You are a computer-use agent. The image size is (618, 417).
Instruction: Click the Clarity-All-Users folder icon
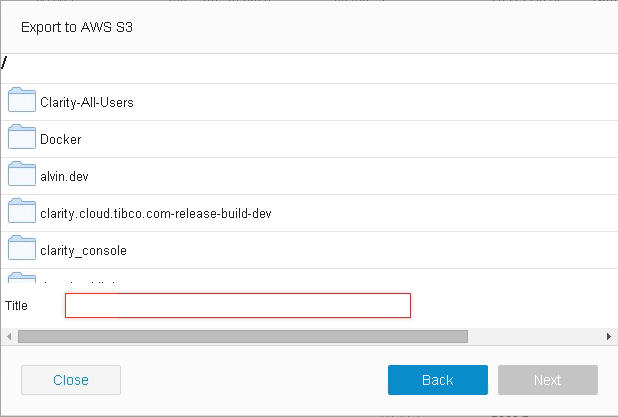[x=22, y=101]
